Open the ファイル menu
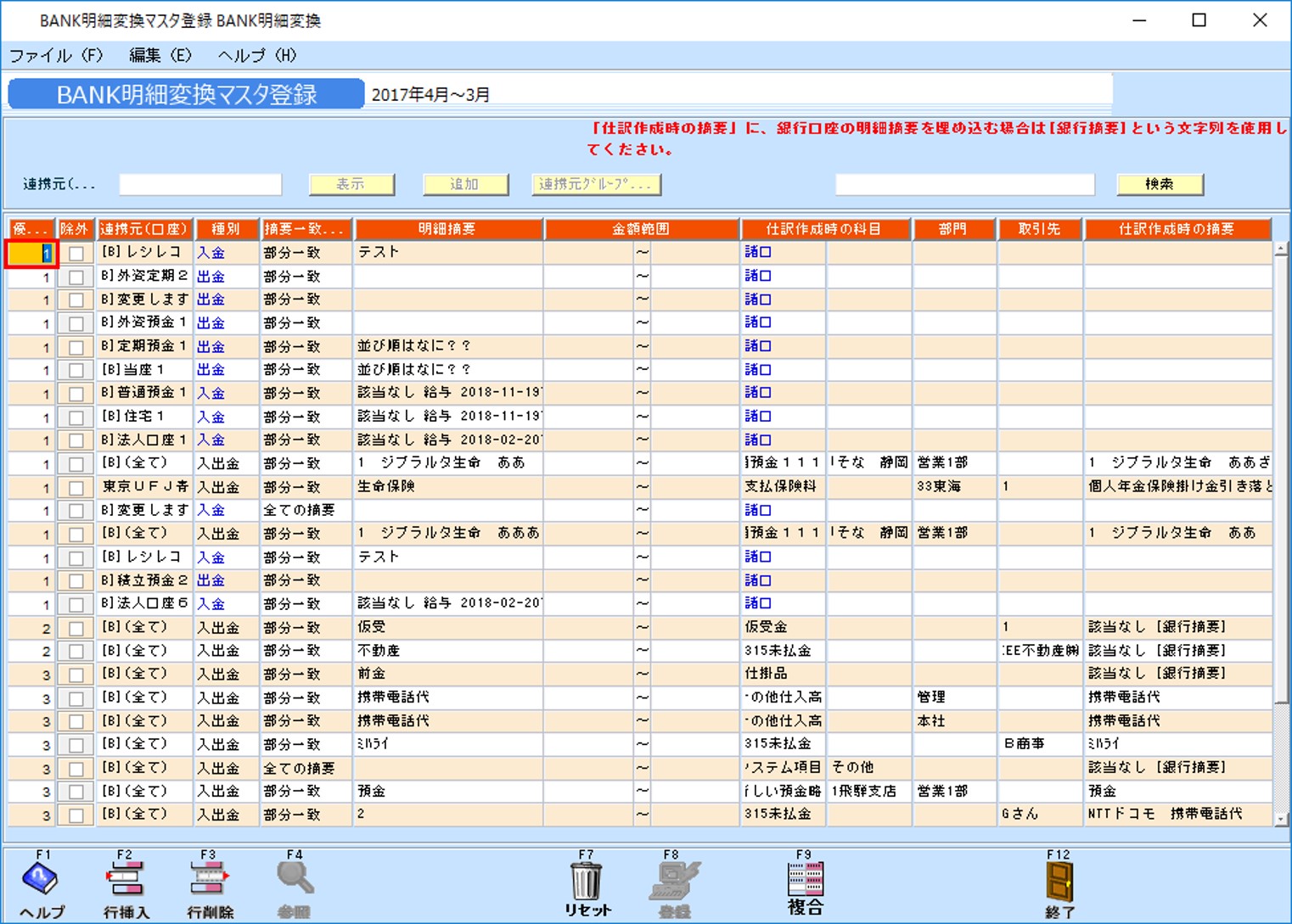The image size is (1292, 924). coord(55,55)
